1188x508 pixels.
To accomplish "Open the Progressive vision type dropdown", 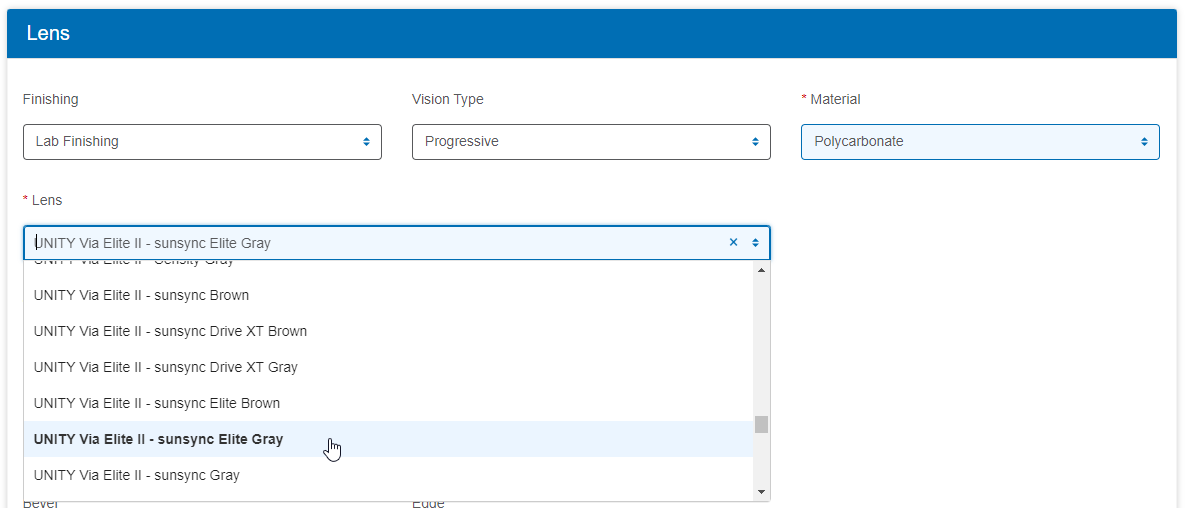I will pyautogui.click(x=590, y=142).
